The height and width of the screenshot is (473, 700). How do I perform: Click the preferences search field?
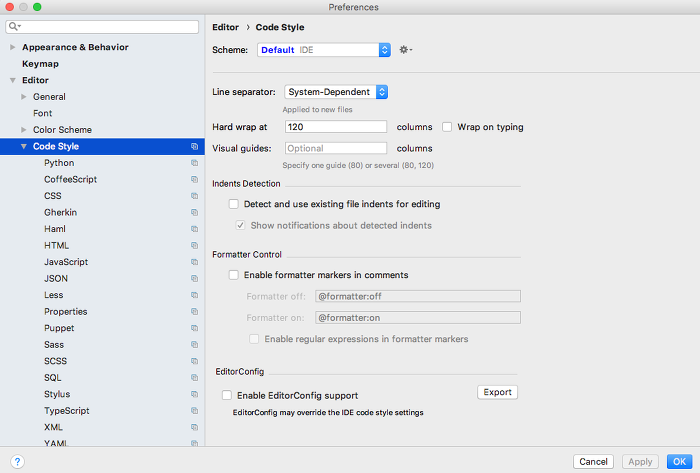pos(102,26)
